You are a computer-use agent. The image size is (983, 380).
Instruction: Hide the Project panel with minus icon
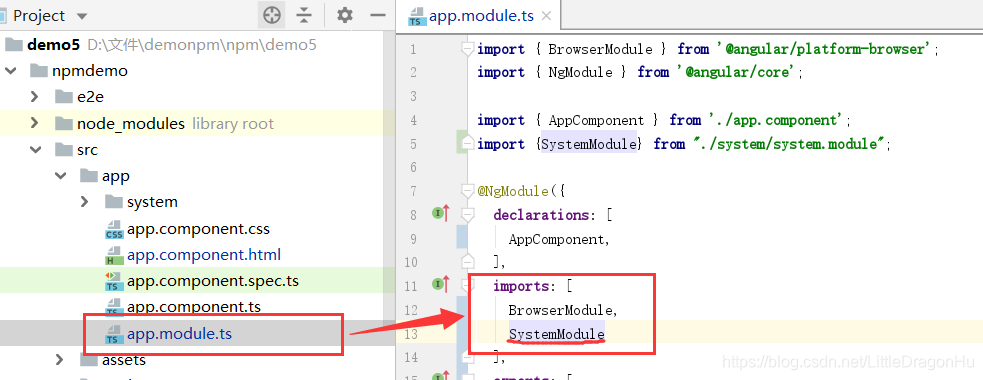pyautogui.click(x=377, y=15)
